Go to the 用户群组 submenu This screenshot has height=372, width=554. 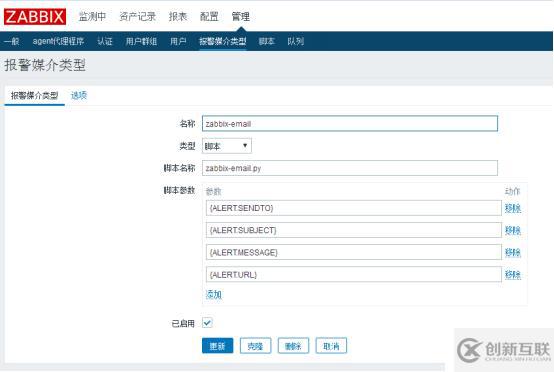point(141,41)
